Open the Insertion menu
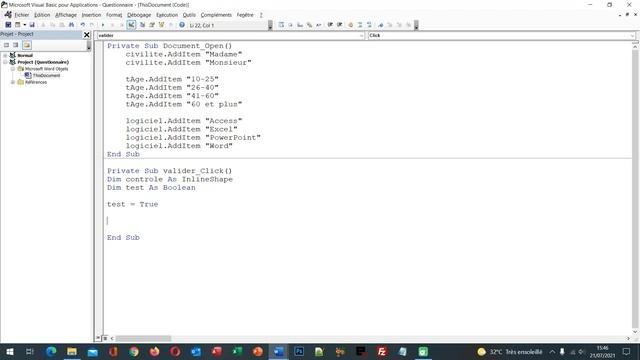Screen dimensions: 640x360 click(x=91, y=15)
